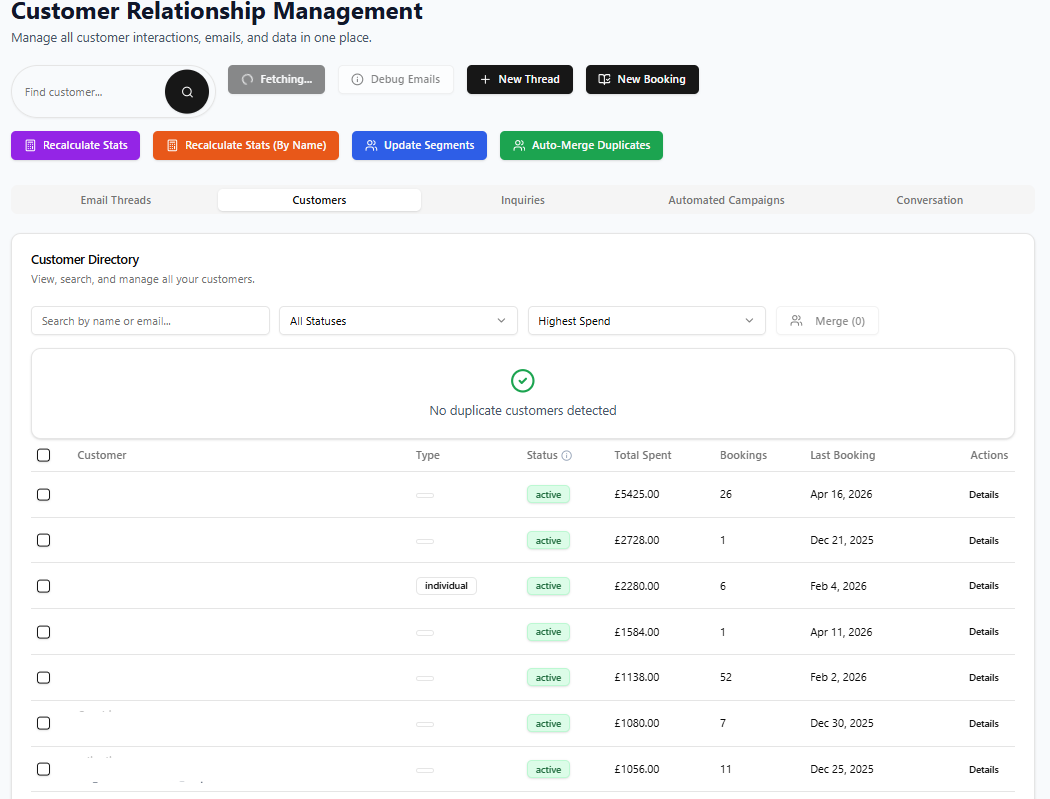Check the row with £2280.00 total spent

44,586
